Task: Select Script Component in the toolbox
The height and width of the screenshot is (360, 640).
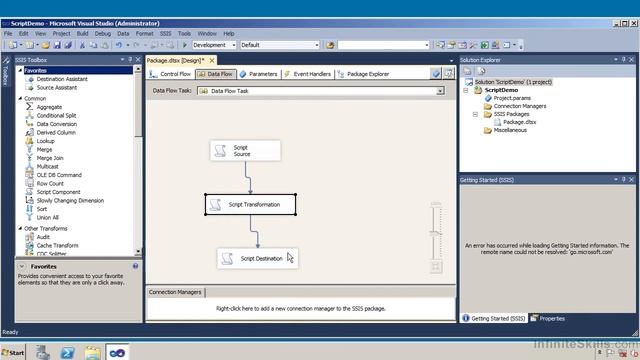Action: [58, 192]
